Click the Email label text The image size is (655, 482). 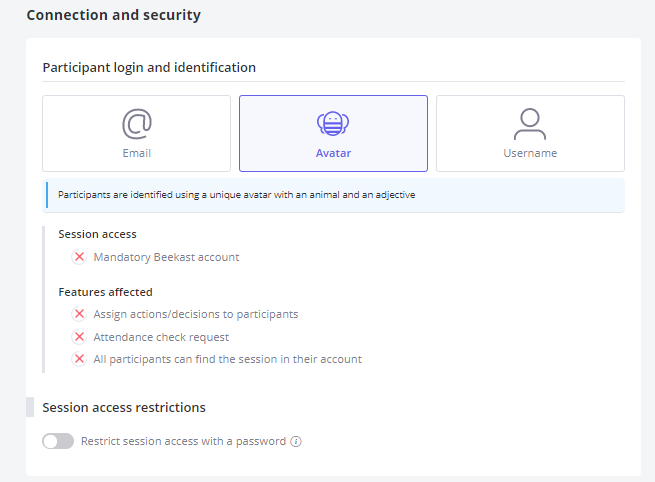pos(137,153)
